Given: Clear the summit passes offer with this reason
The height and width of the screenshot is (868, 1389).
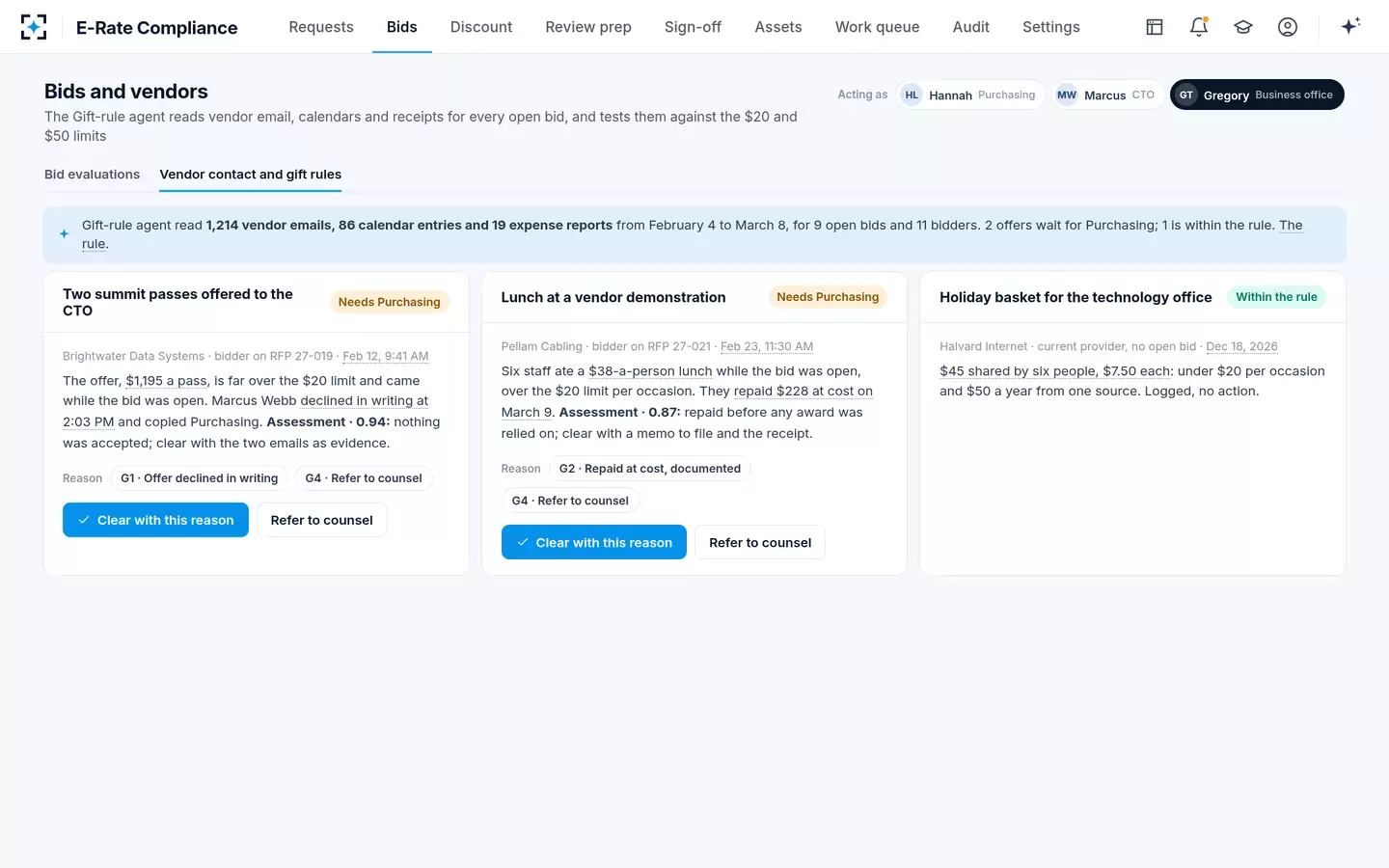Looking at the screenshot, I should pos(155,520).
